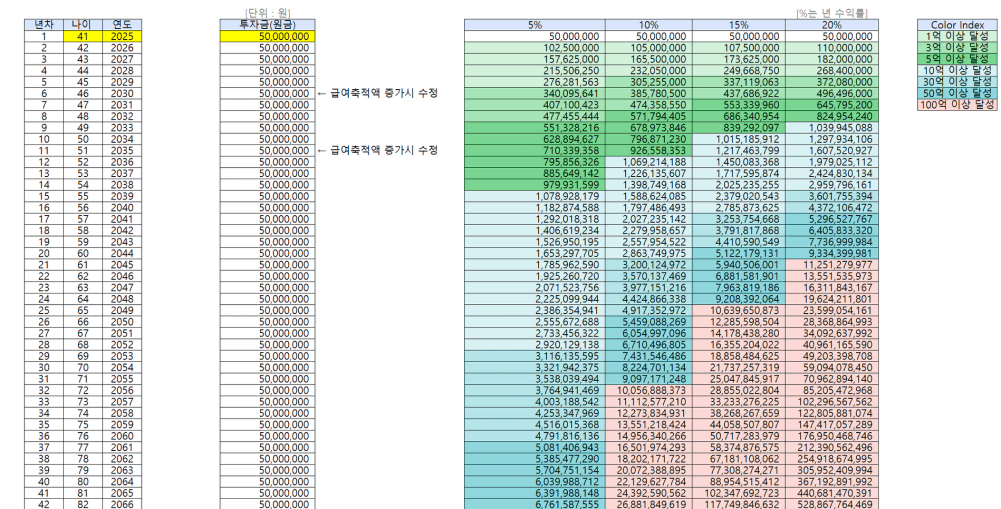This screenshot has width=1001, height=509.
Task: Click the 15% return column header
Action: 739,24
